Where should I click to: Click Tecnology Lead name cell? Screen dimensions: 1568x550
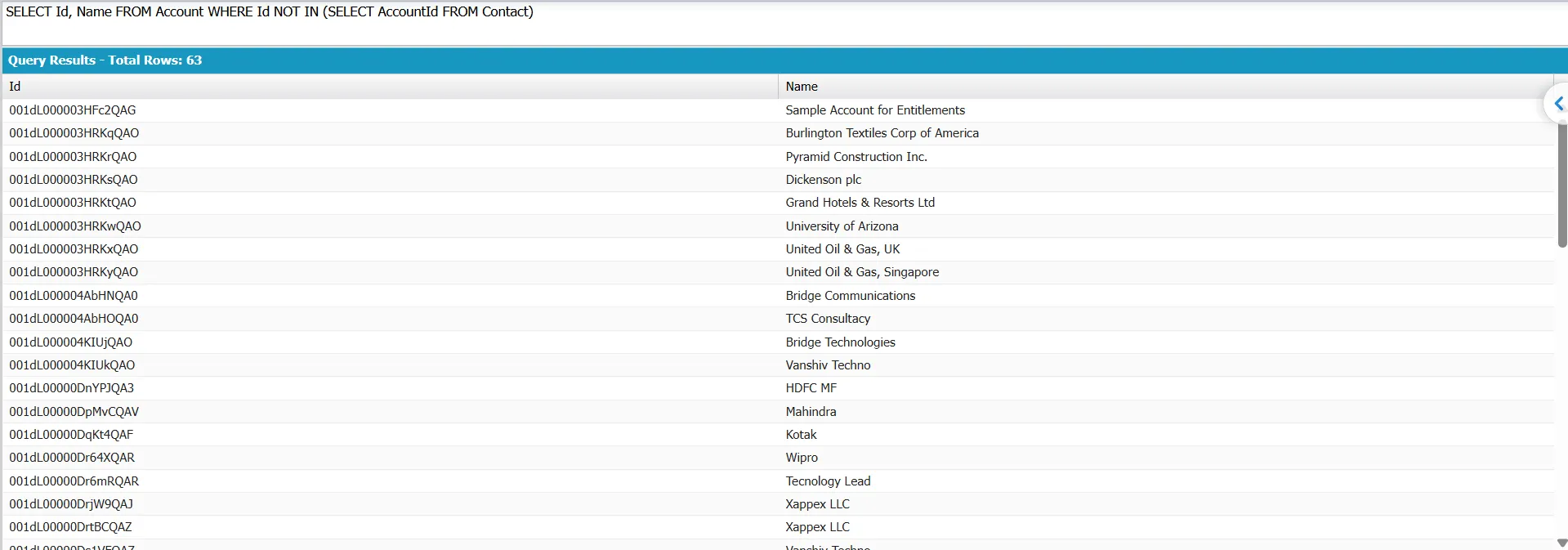coord(829,481)
